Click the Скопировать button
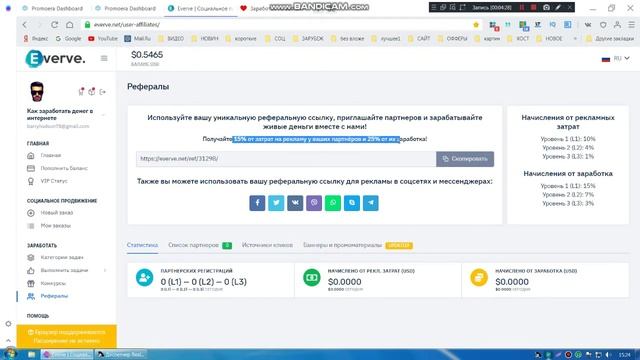 [x=465, y=159]
